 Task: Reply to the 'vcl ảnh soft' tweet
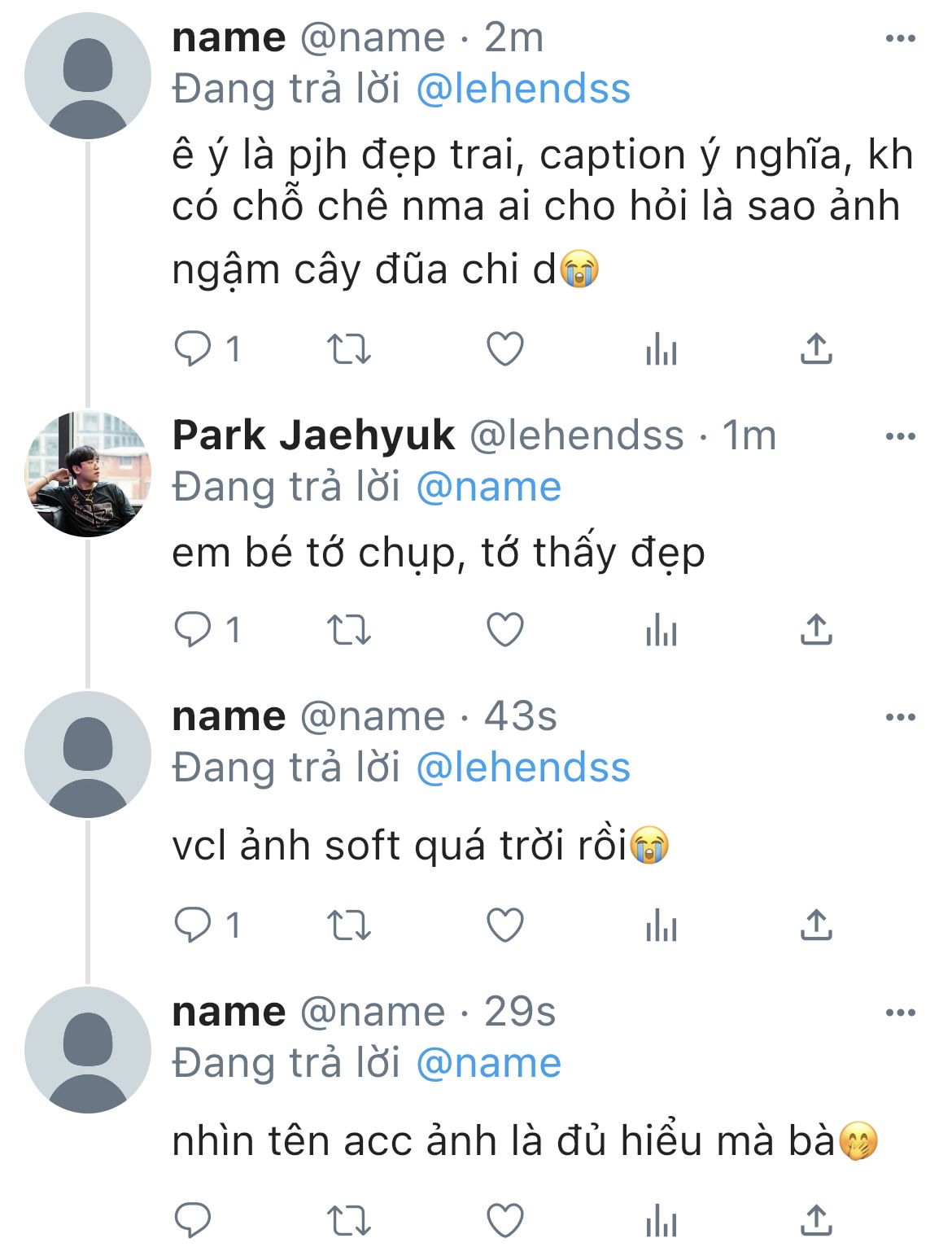coord(194,925)
